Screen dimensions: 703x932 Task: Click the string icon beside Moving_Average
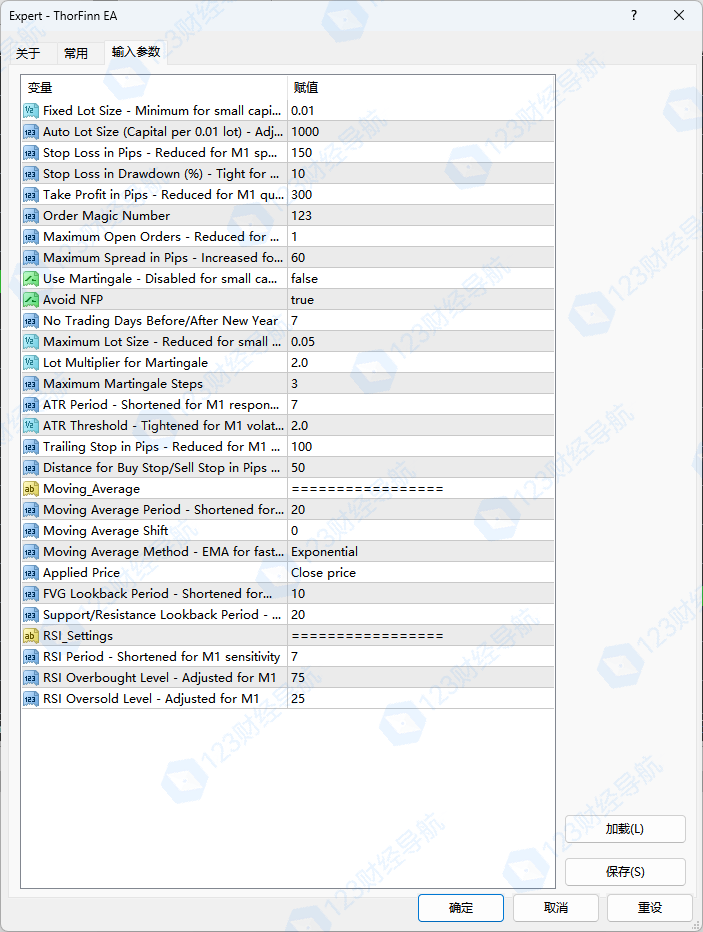pyautogui.click(x=31, y=489)
